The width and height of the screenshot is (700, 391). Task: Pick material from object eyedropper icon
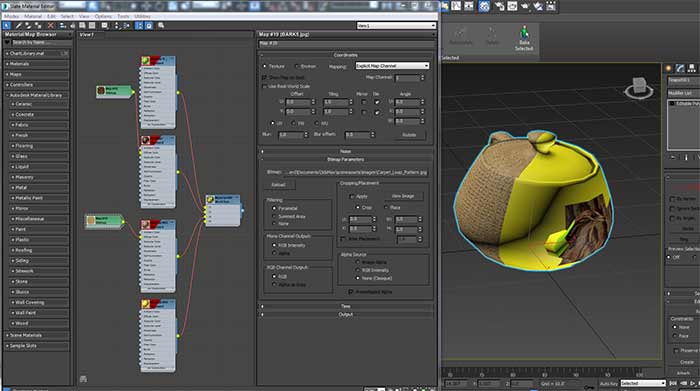(x=19, y=25)
